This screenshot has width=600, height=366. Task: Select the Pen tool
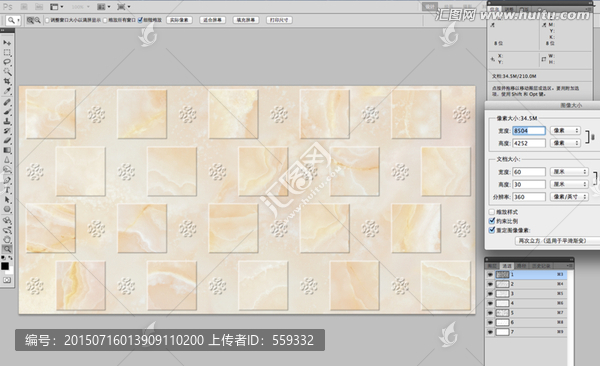(7, 180)
